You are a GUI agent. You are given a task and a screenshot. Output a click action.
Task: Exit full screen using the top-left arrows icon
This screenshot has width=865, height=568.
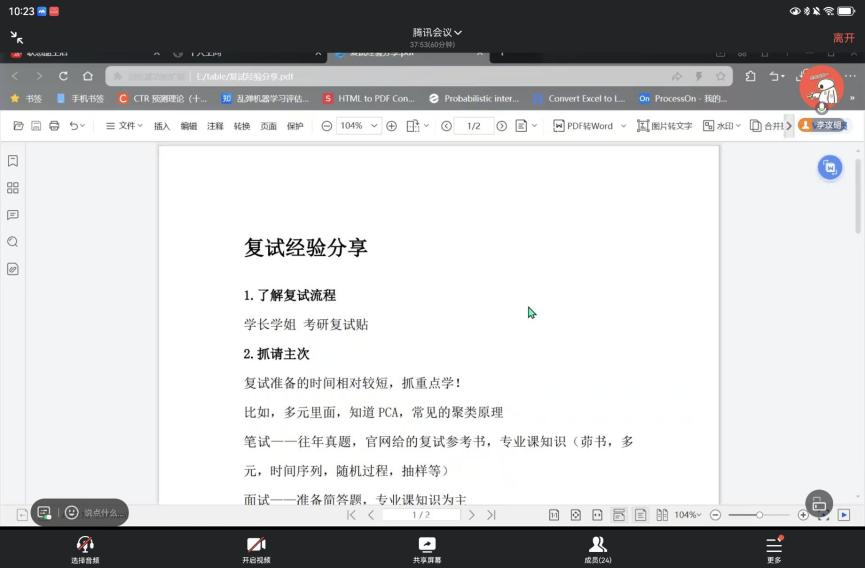coord(17,37)
